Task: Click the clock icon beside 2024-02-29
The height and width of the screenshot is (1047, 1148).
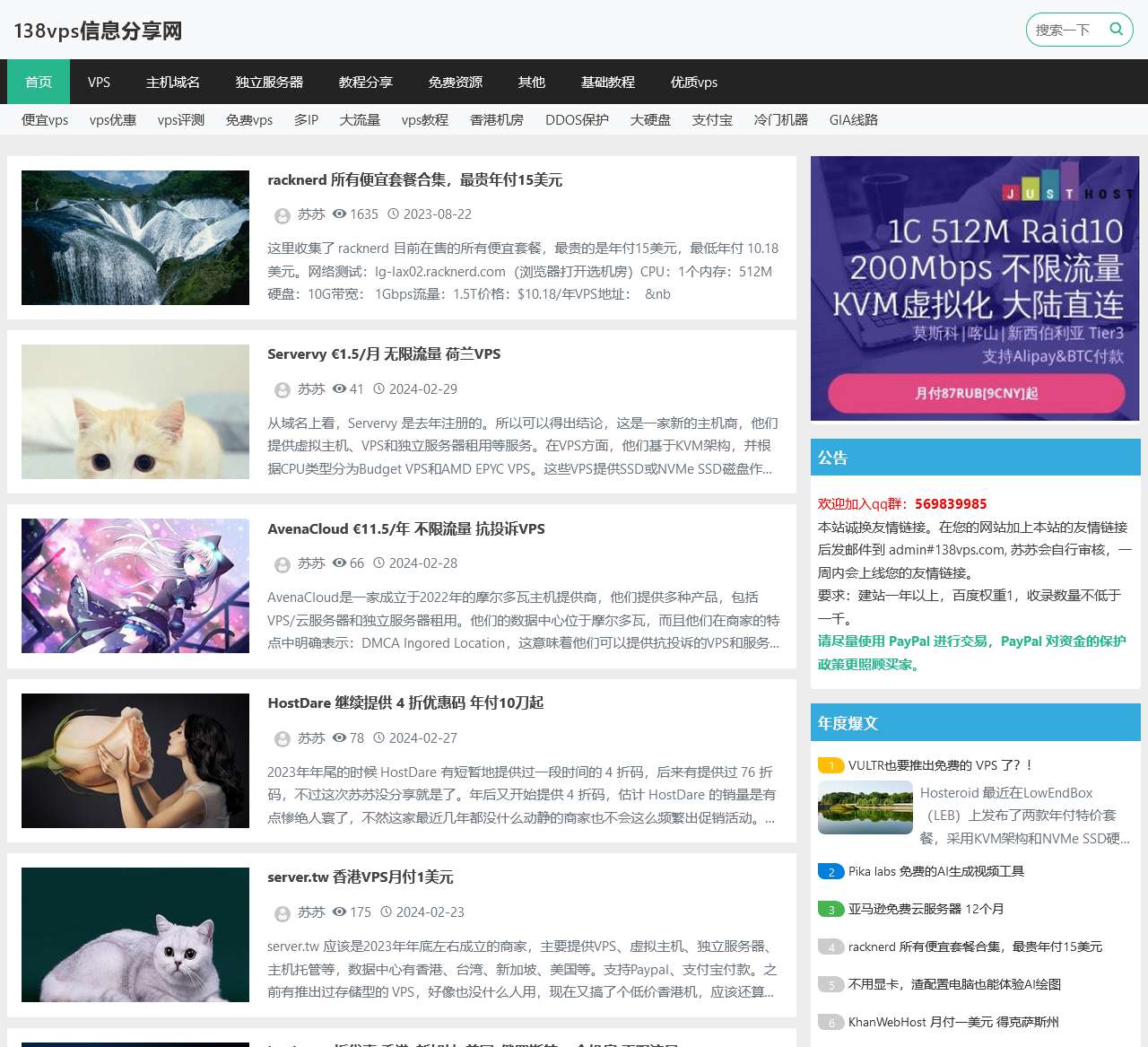Action: pos(378,388)
